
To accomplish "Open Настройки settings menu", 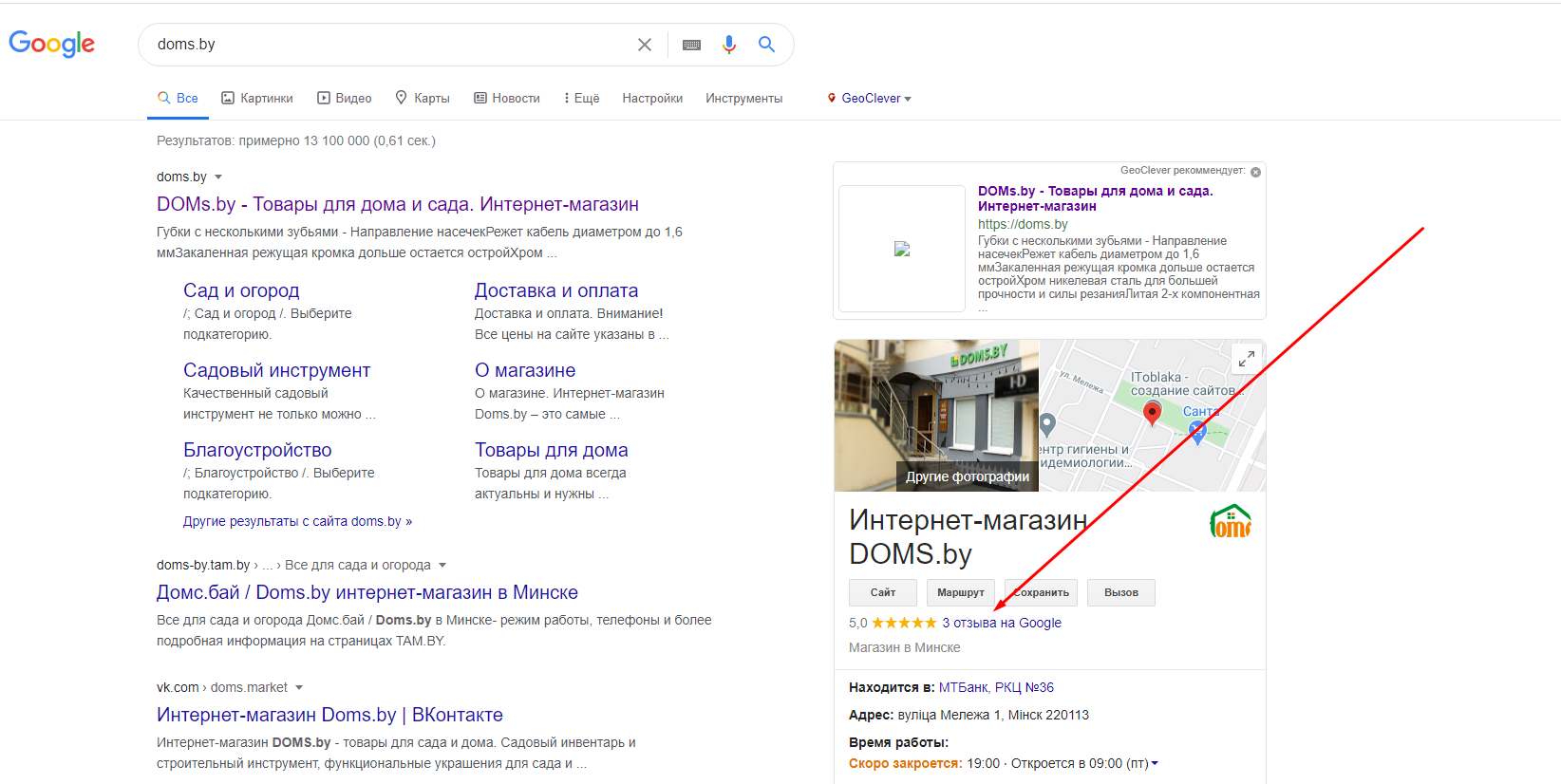I will pyautogui.click(x=652, y=98).
